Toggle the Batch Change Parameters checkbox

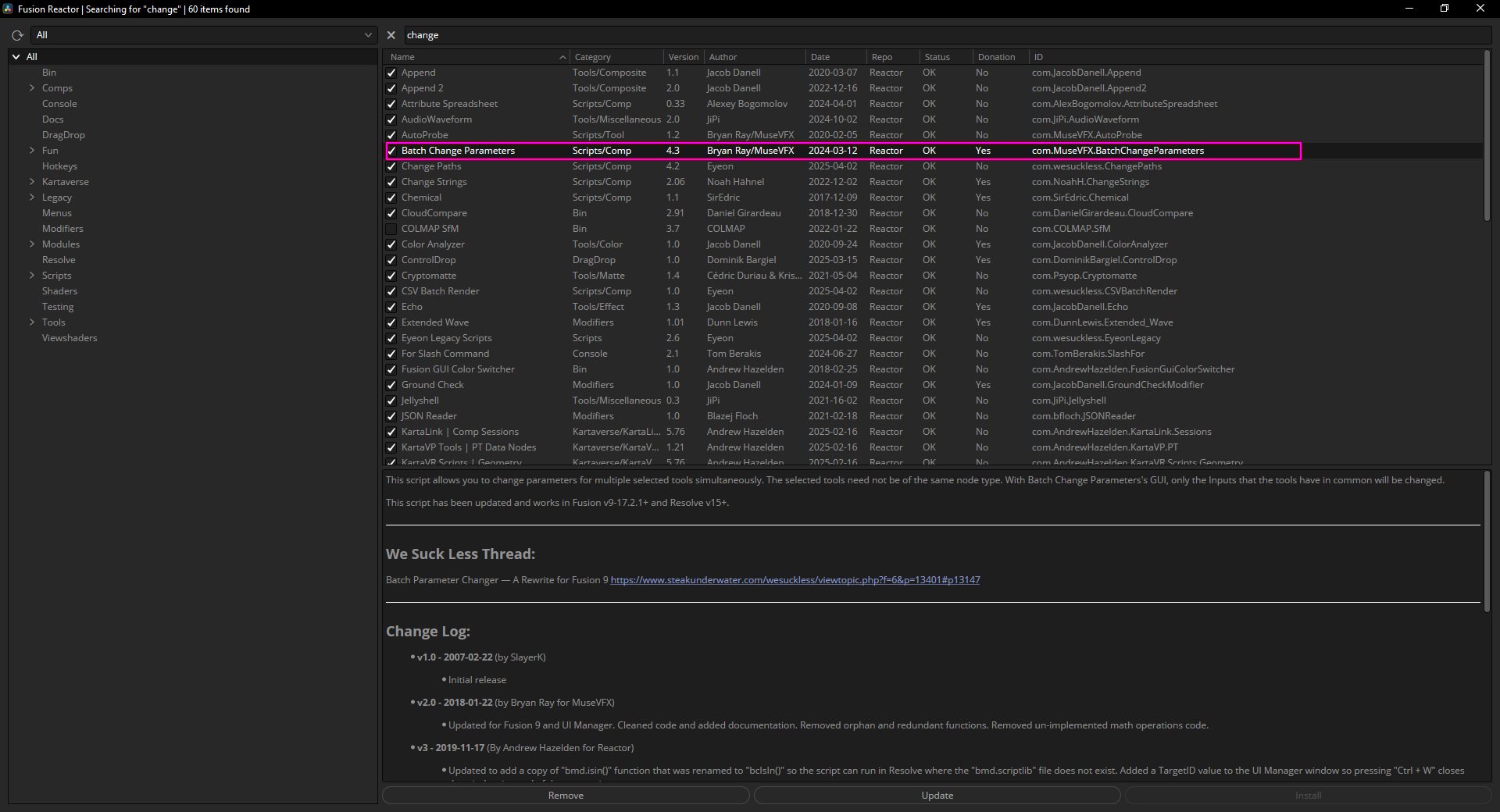[391, 151]
